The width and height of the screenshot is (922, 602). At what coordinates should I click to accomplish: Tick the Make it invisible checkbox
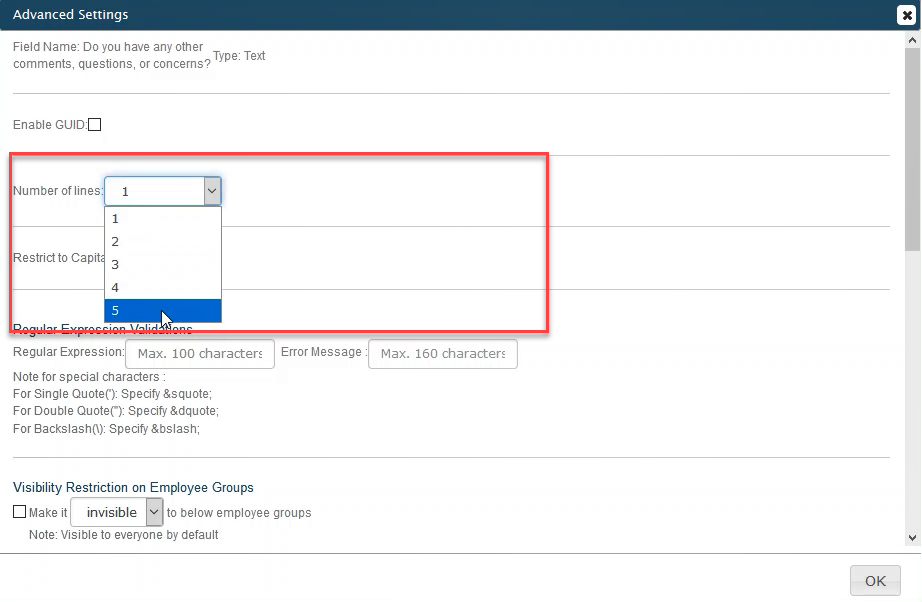(19, 512)
